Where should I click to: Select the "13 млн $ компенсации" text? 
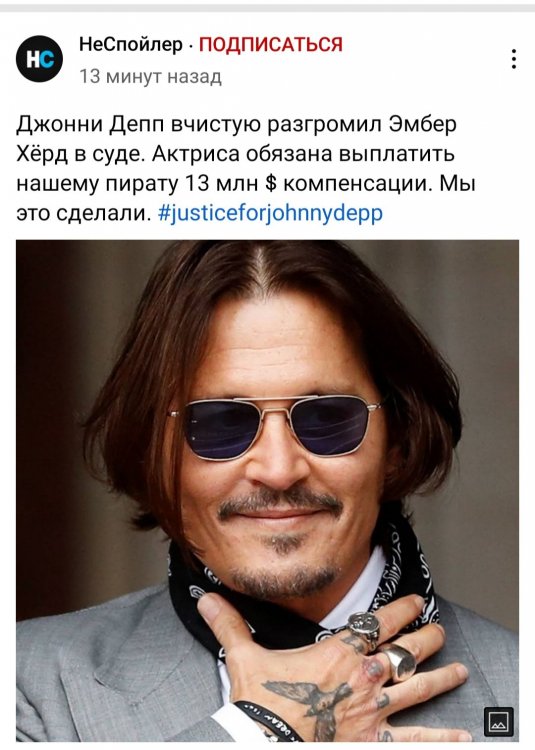[x=305, y=184]
